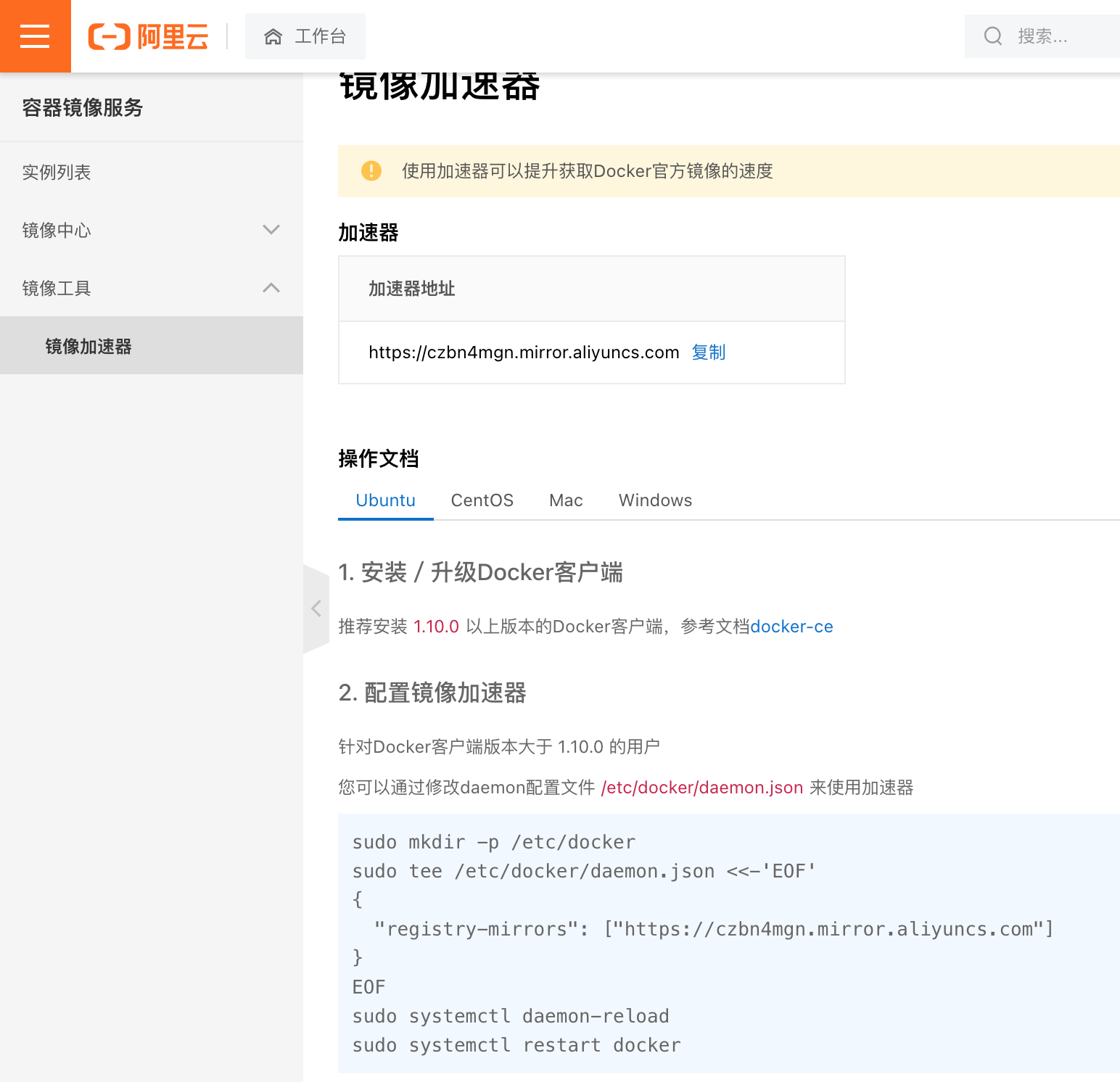Collapse sidebar using the left arrow handle
The image size is (1120, 1082).
[316, 608]
